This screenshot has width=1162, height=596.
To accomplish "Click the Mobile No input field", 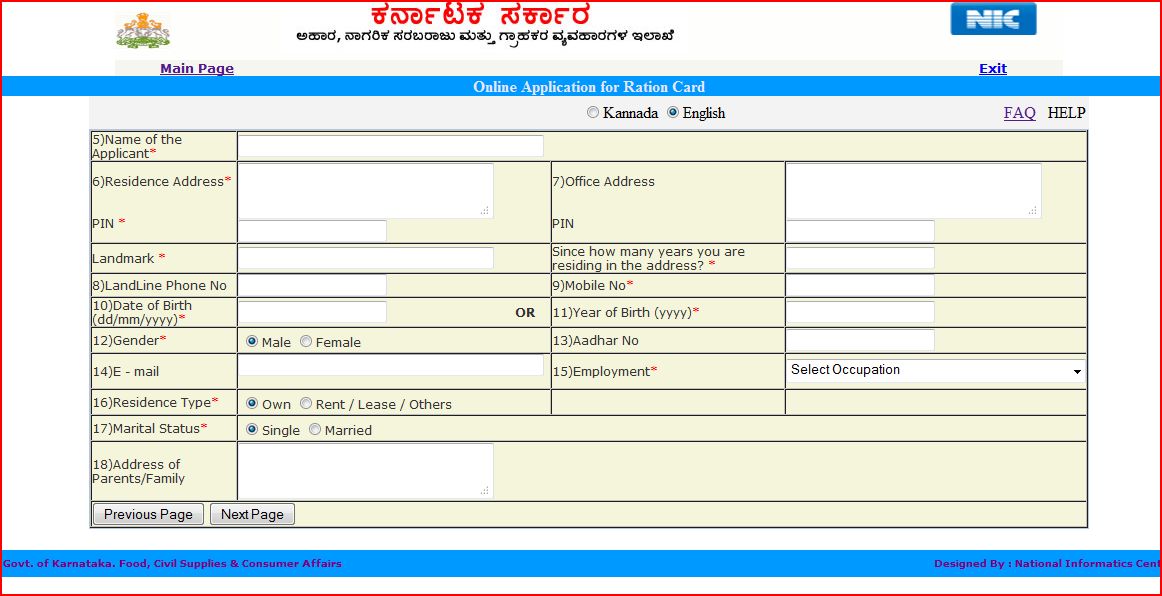I will click(x=858, y=285).
